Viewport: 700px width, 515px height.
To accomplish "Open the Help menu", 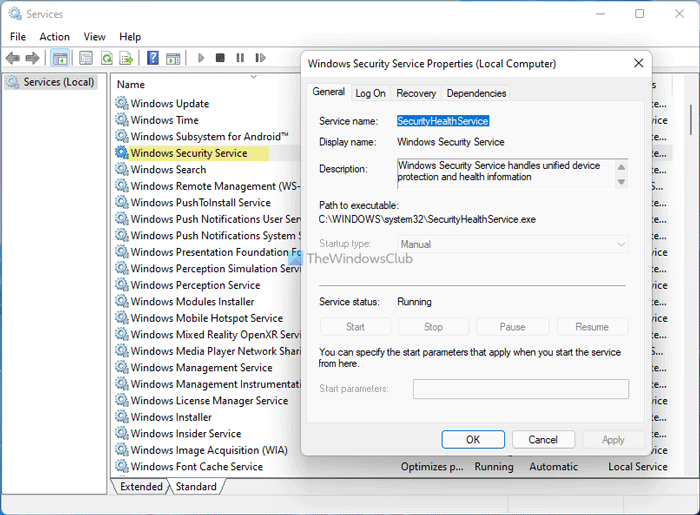I will pos(130,37).
